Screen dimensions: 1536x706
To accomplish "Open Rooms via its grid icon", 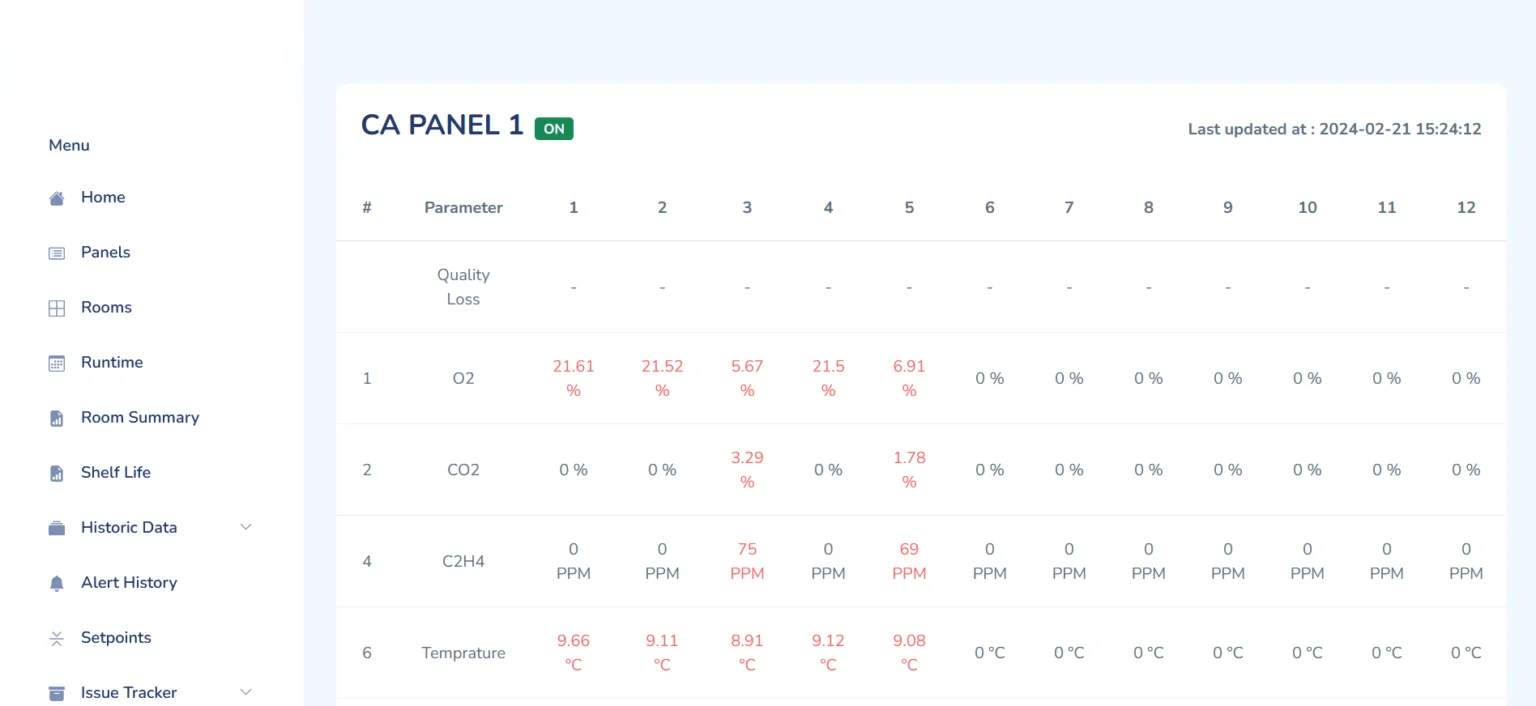I will point(57,307).
